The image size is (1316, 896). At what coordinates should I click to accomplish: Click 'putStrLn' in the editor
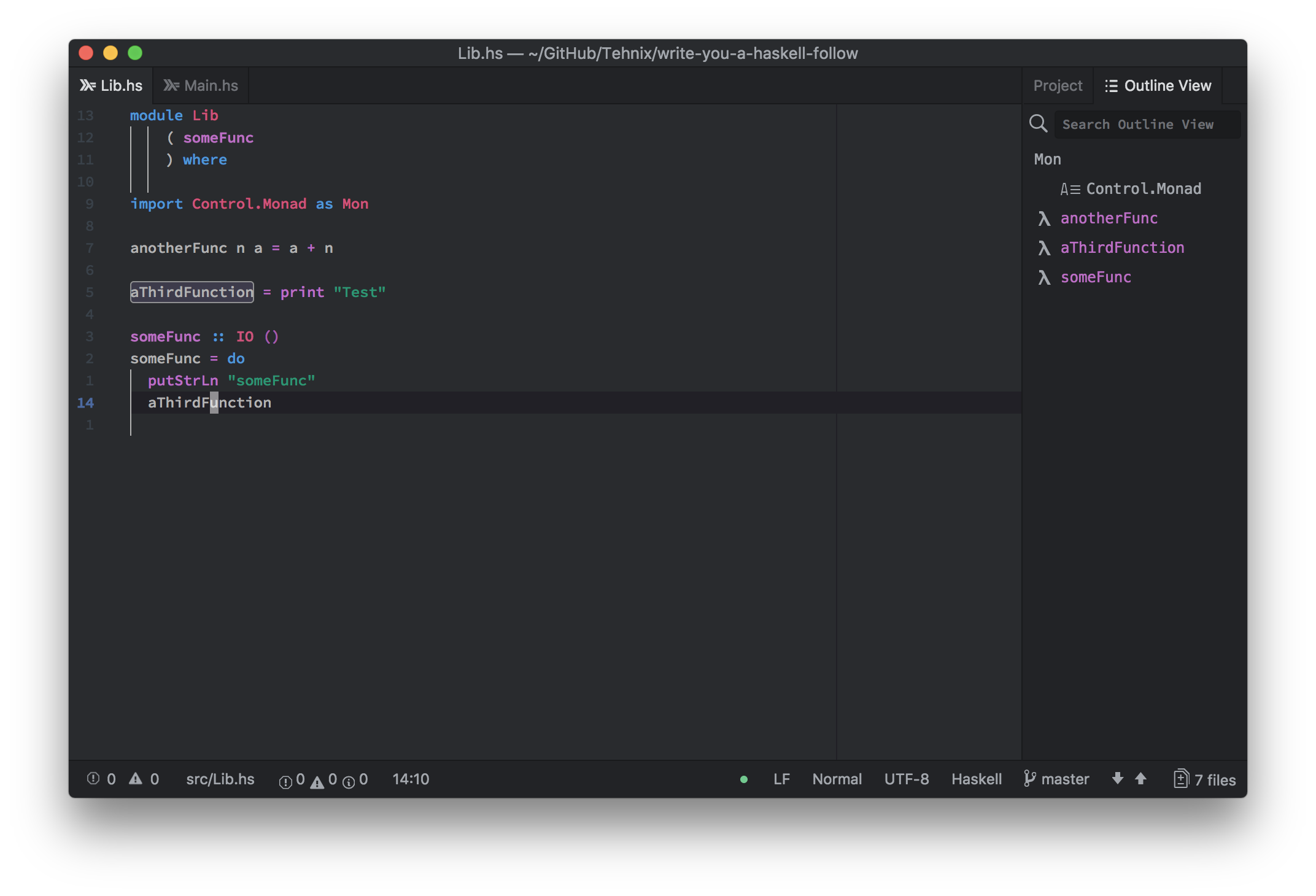[183, 380]
